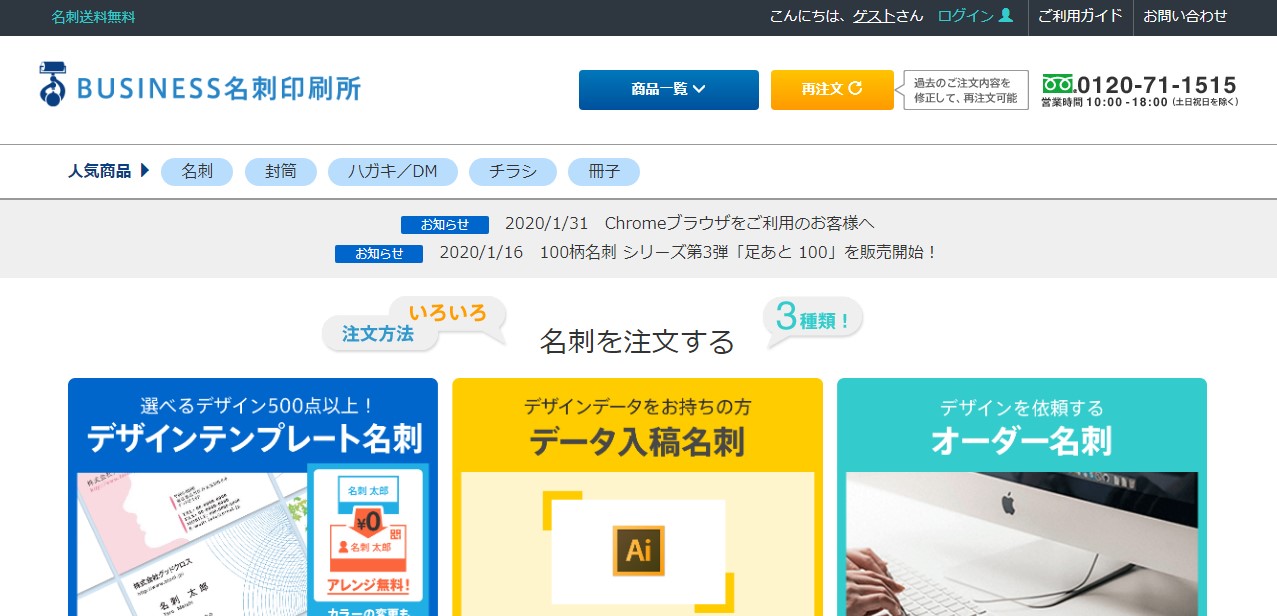Open the 商品一覧 dropdown
Viewport: 1277px width, 616px height.
pyautogui.click(x=669, y=90)
